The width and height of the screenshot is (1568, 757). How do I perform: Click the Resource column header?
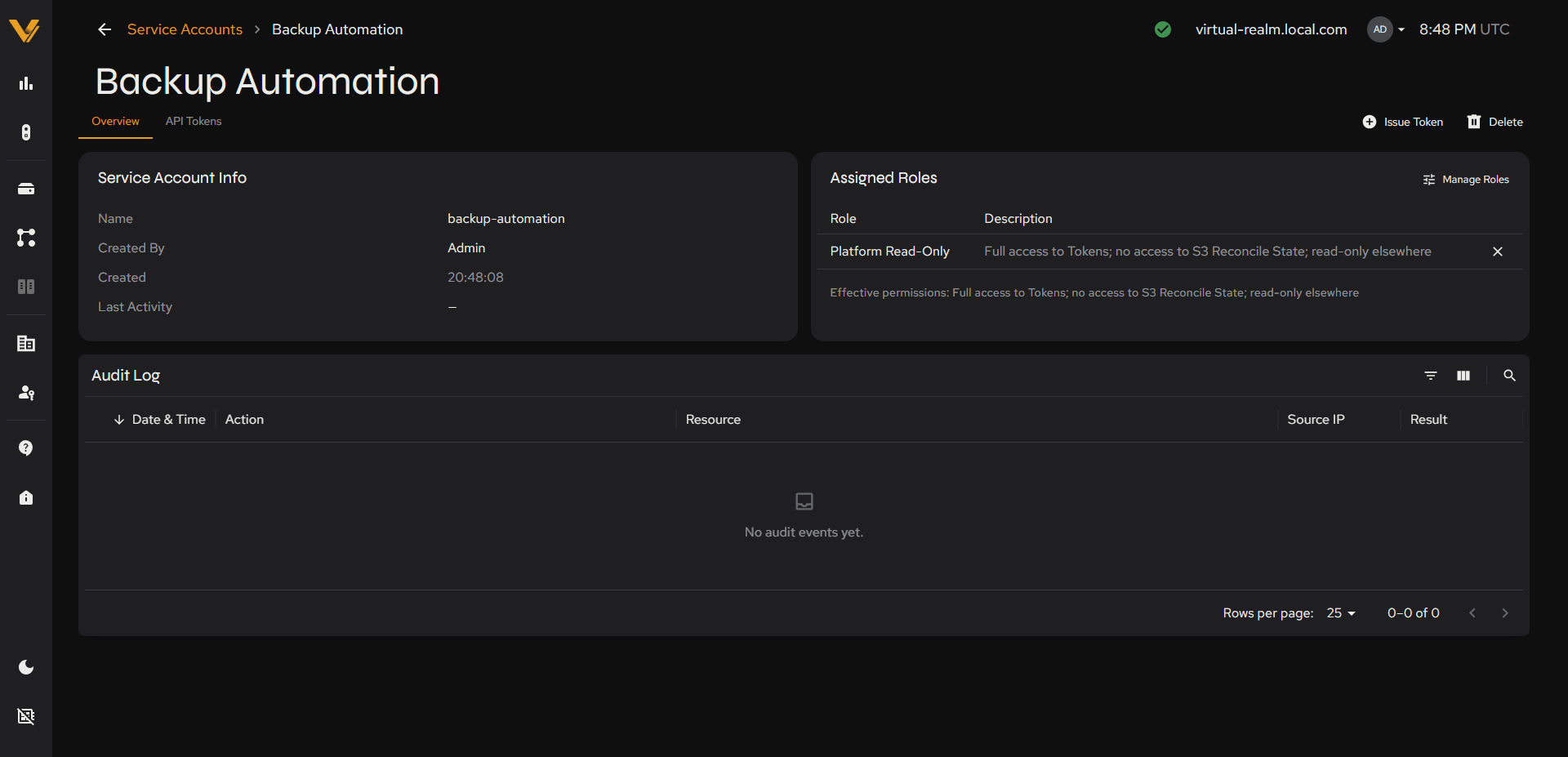point(713,420)
